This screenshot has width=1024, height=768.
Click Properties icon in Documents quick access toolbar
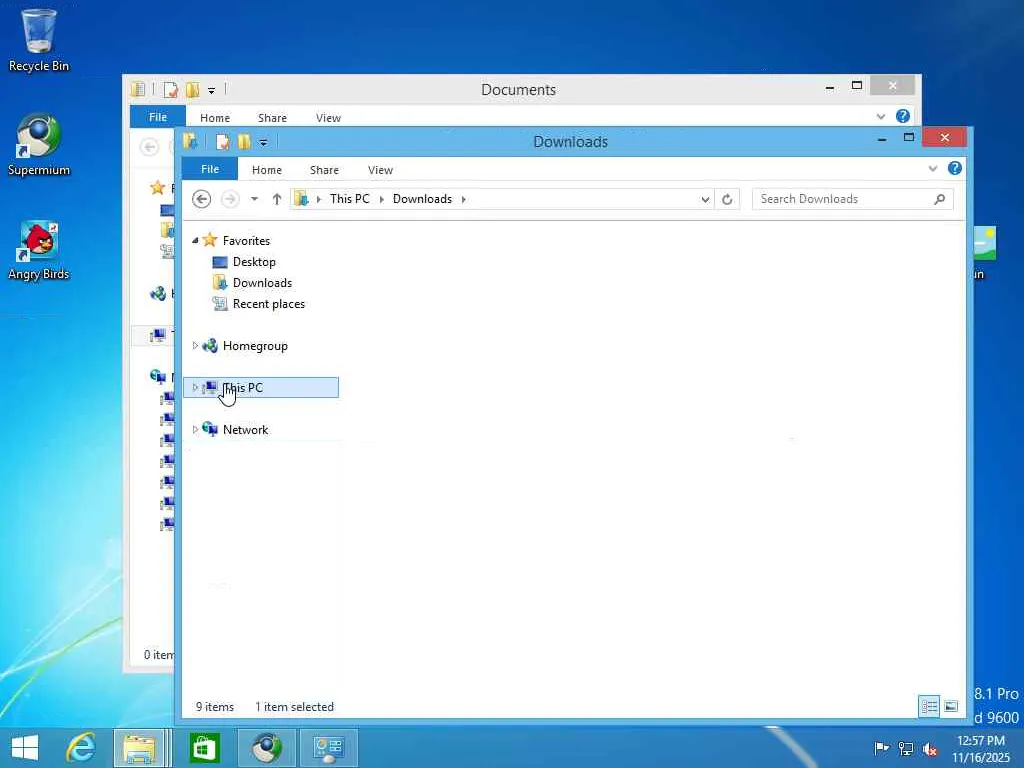(x=170, y=89)
